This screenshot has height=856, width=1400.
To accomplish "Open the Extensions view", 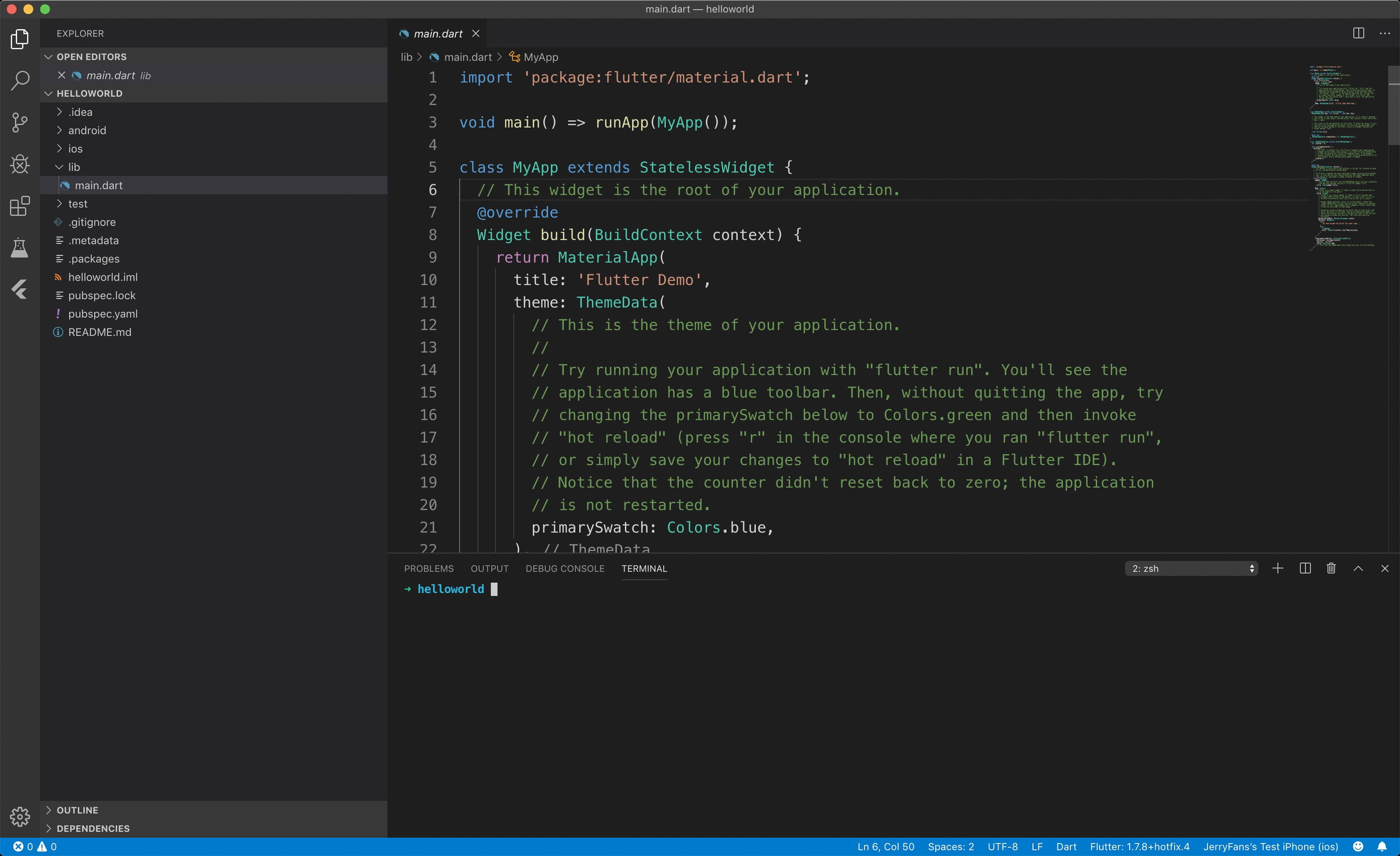I will pyautogui.click(x=20, y=206).
